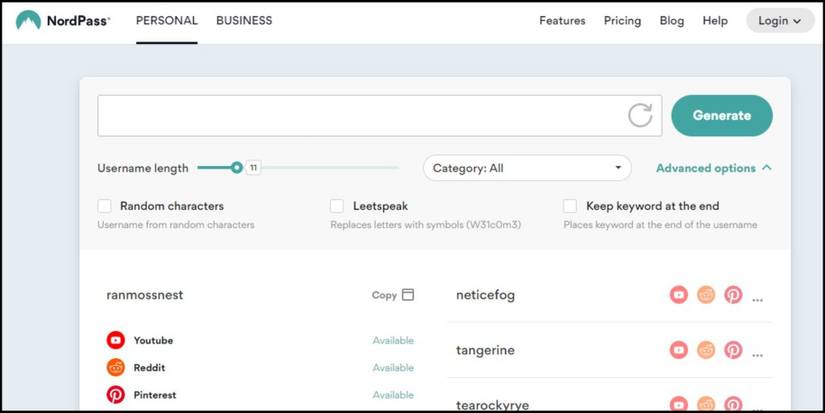Click the generated username text field
The width and height of the screenshot is (825, 413).
[360, 116]
